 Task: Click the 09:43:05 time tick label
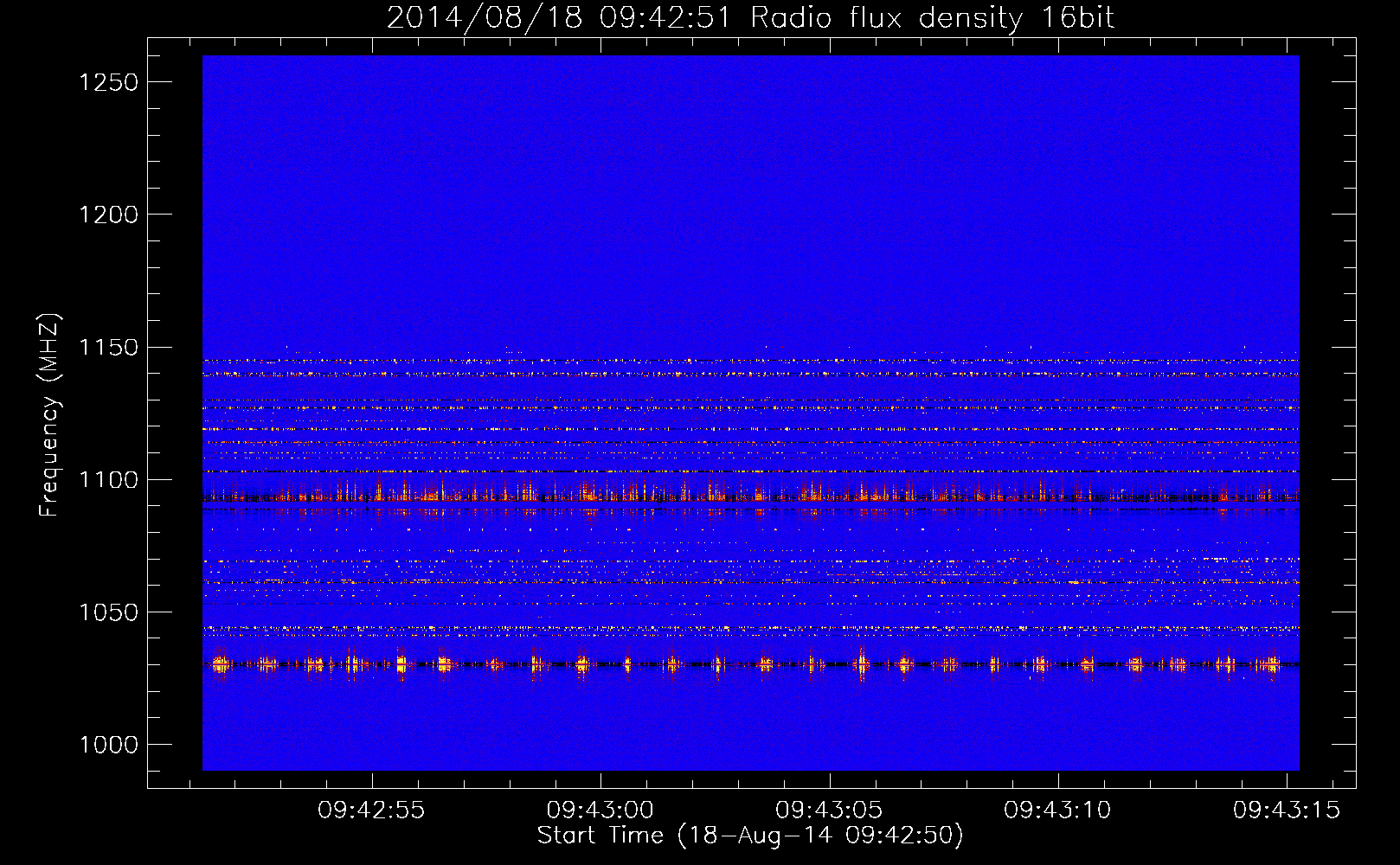829,811
